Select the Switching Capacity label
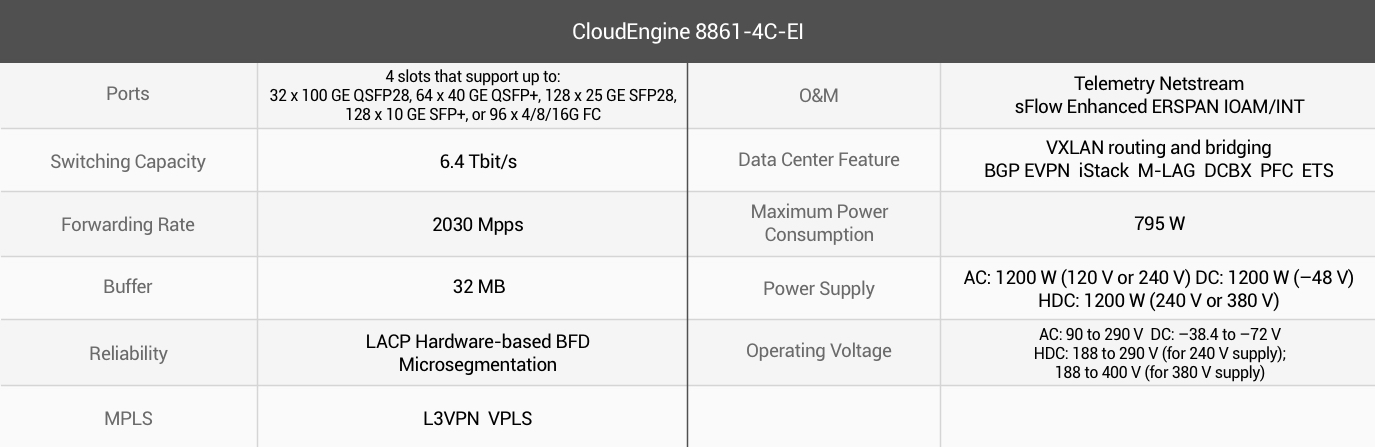 pyautogui.click(x=128, y=161)
